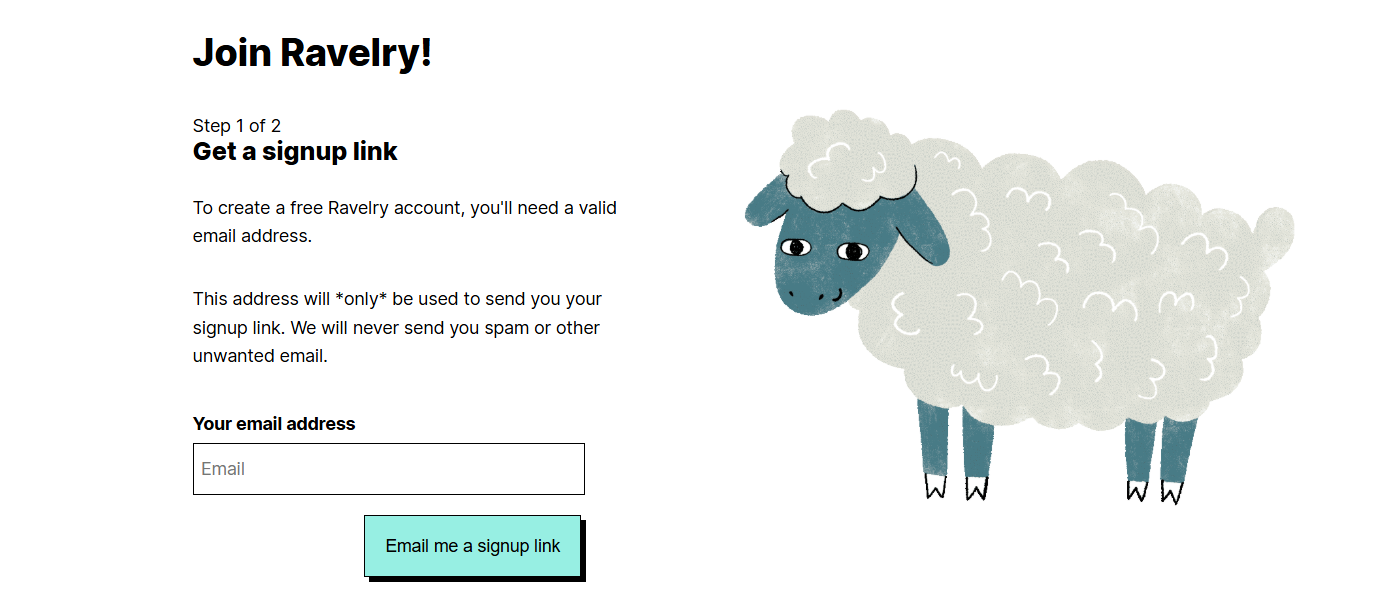The height and width of the screenshot is (611, 1379).
Task: Click the Step 1 of 2 text
Action: click(x=236, y=125)
